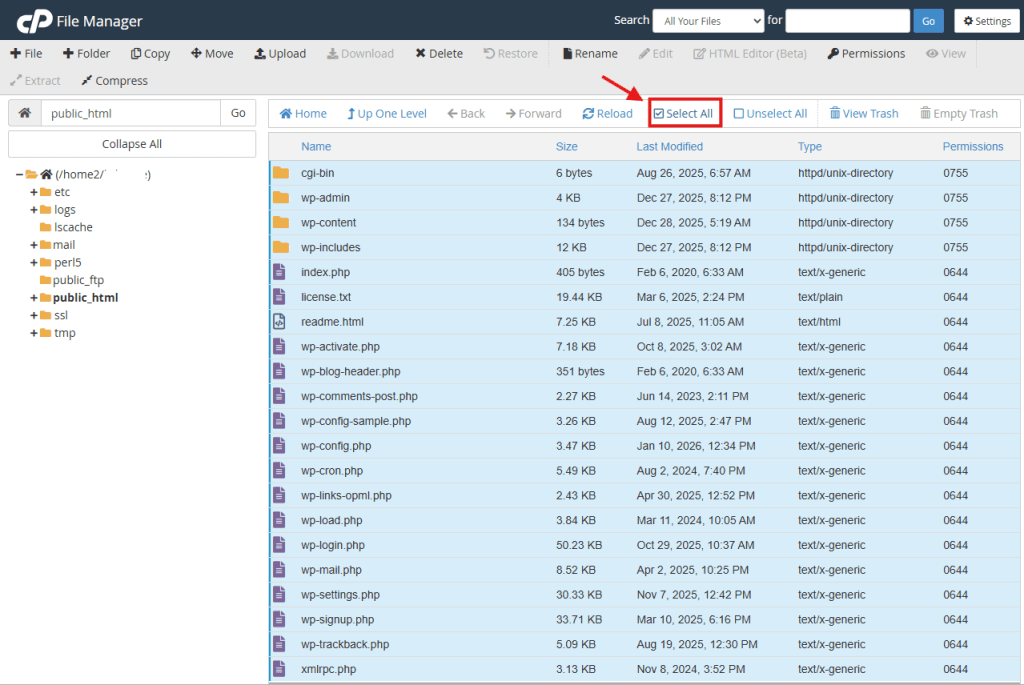
Task: Expand the etc folder in tree
Action: point(34,192)
